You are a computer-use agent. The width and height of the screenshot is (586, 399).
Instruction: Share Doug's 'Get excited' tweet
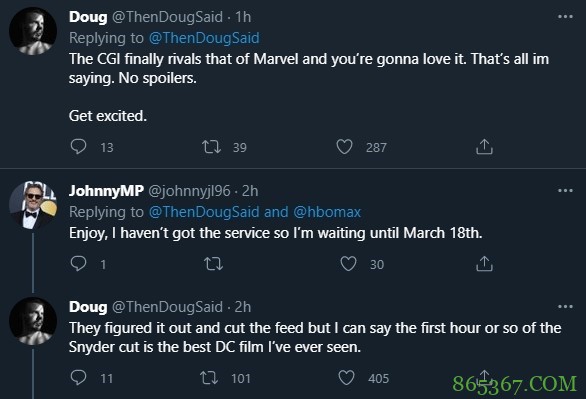(x=484, y=146)
